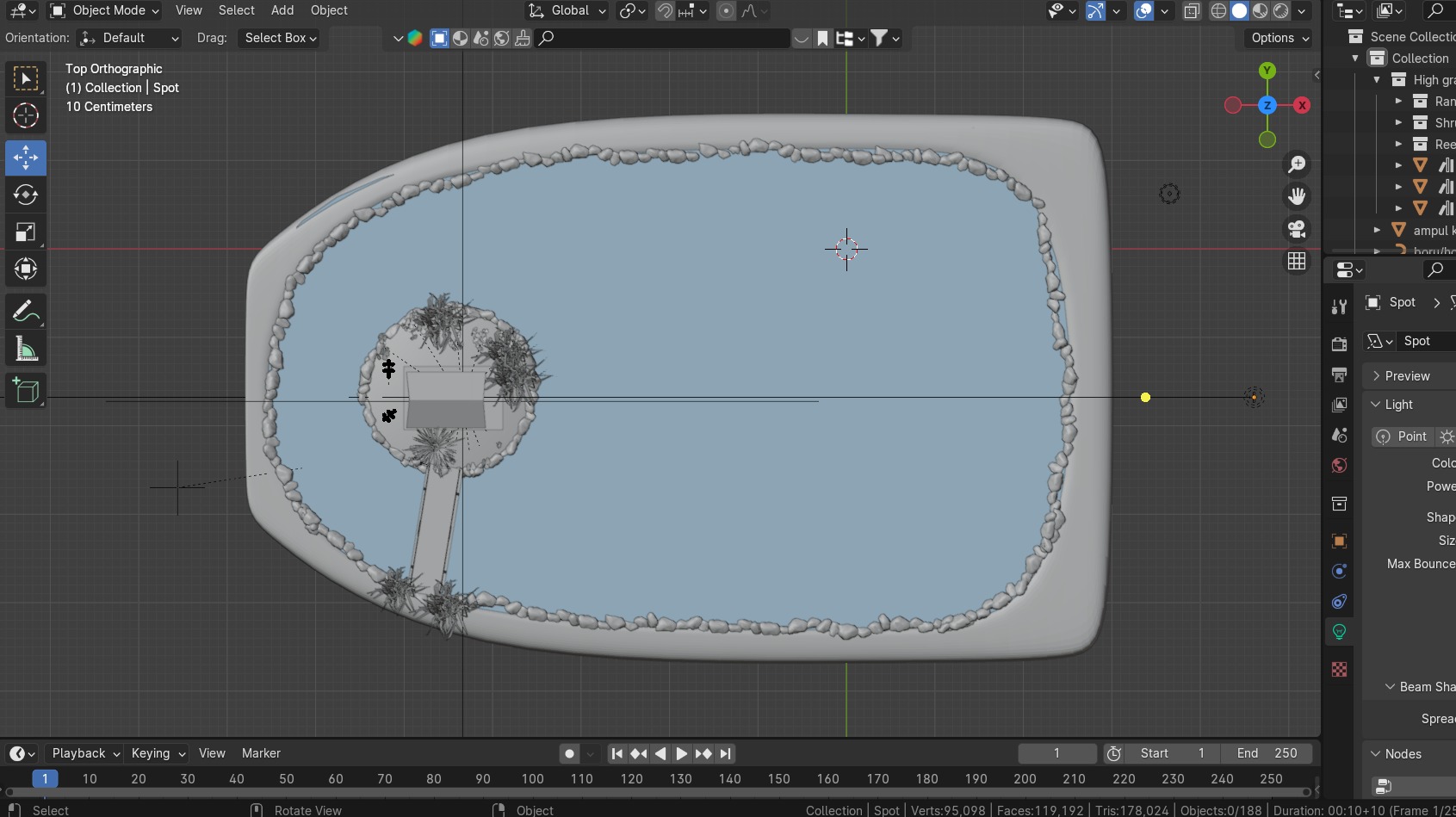Open the Scene properties tab
The width and height of the screenshot is (1456, 817).
coord(1339,435)
